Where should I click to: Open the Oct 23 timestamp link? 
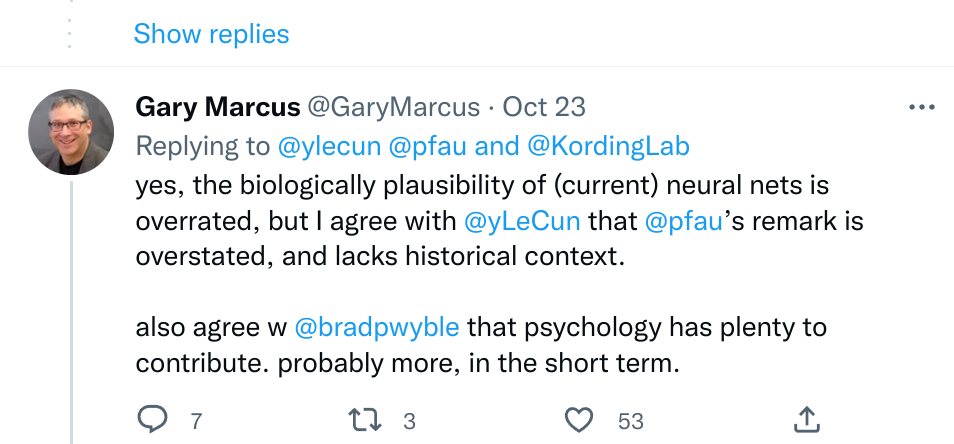point(544,107)
